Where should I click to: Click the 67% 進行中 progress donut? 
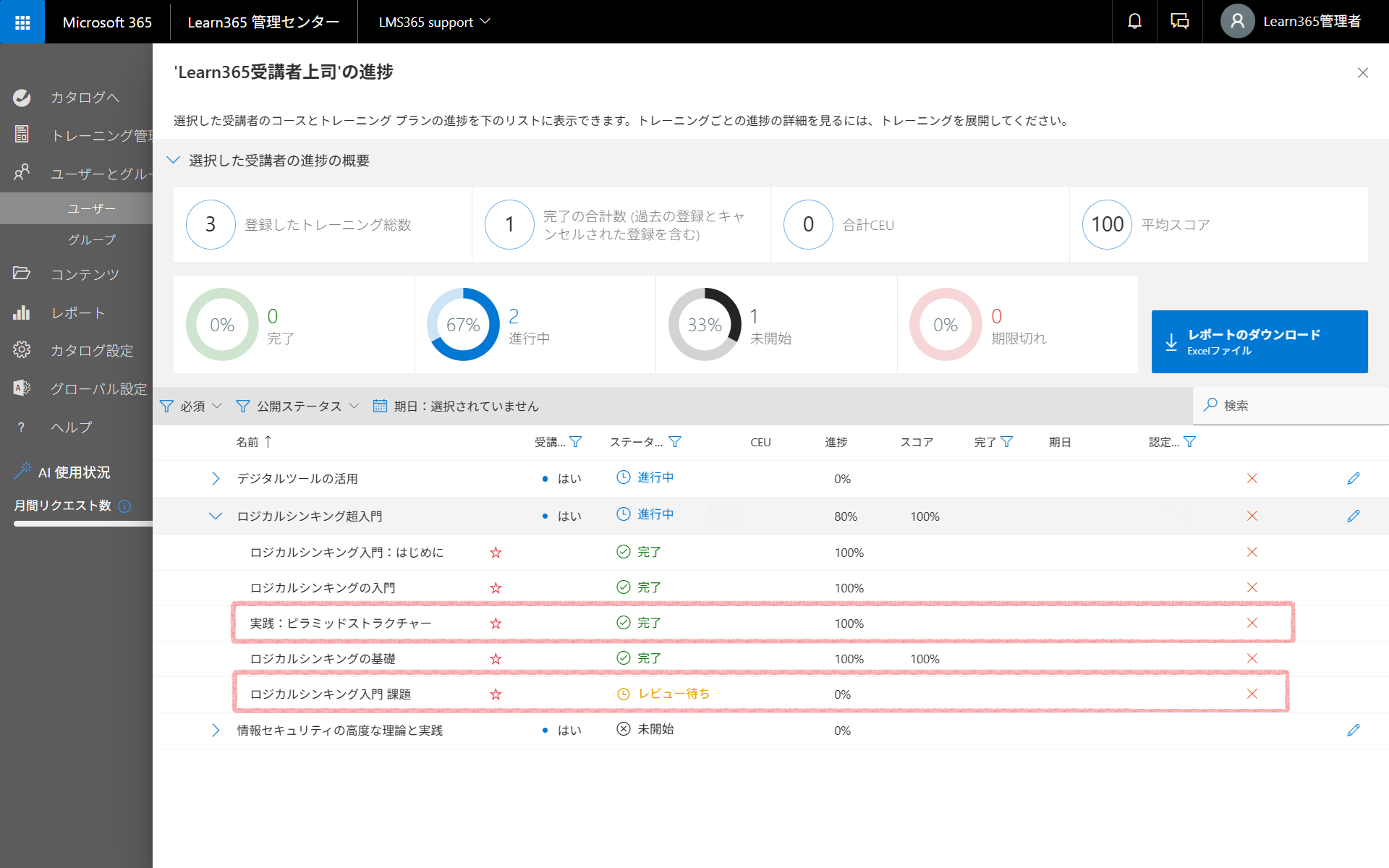[x=463, y=325]
